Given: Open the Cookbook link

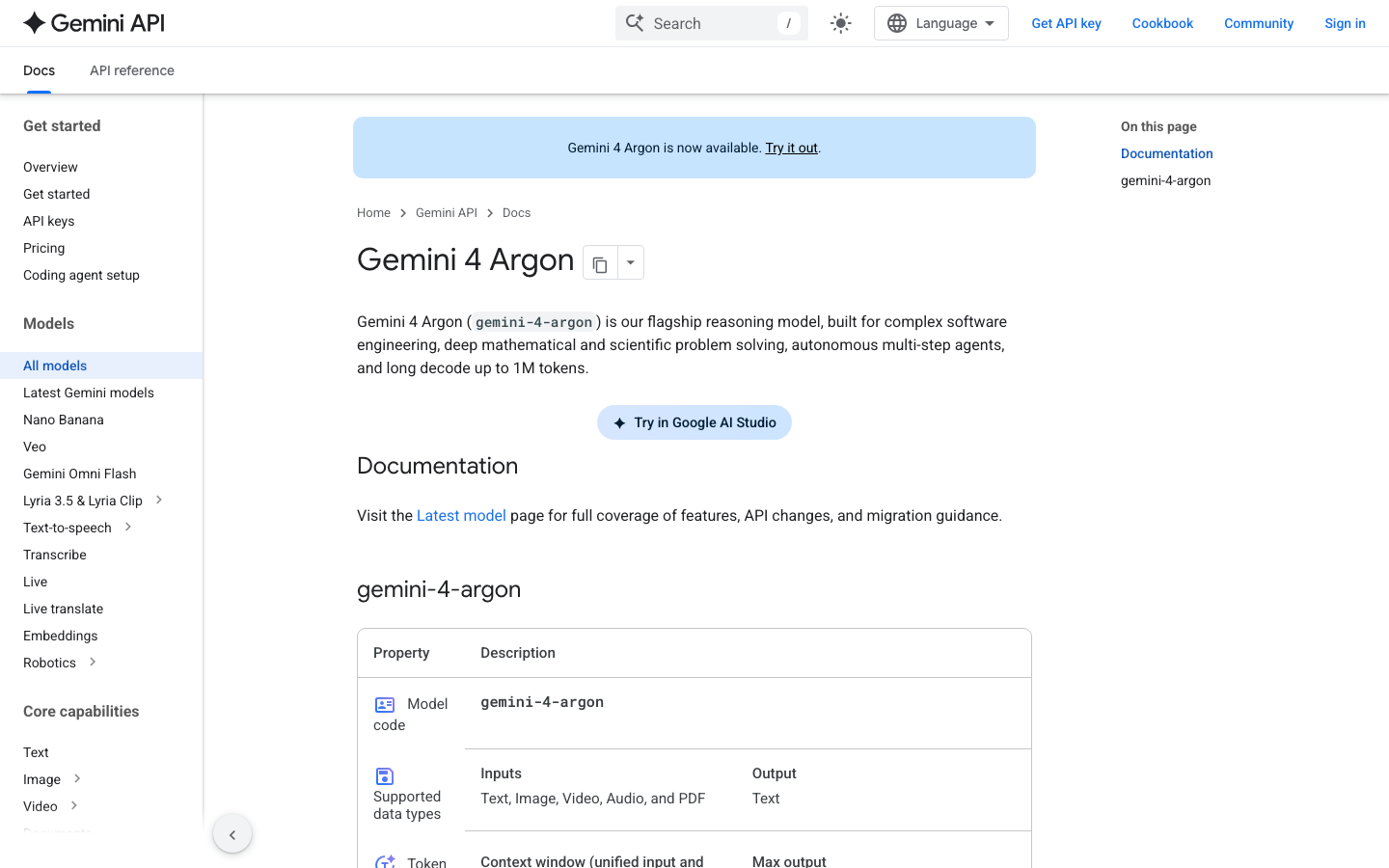Looking at the screenshot, I should pyautogui.click(x=1162, y=23).
